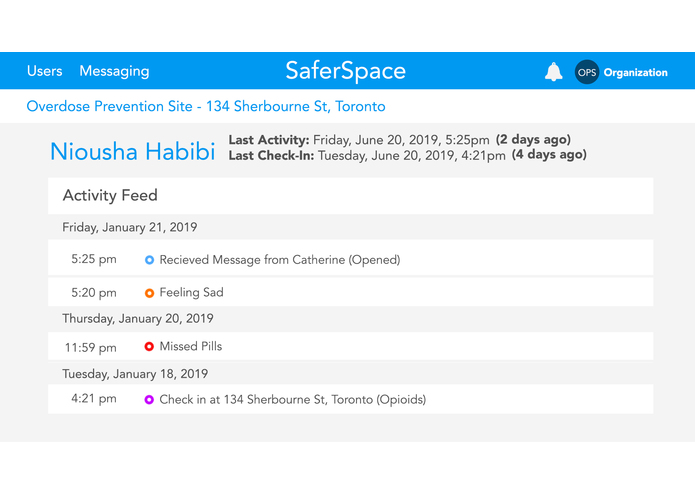Open the notifications bell
This screenshot has height=494, width=695.
[553, 72]
